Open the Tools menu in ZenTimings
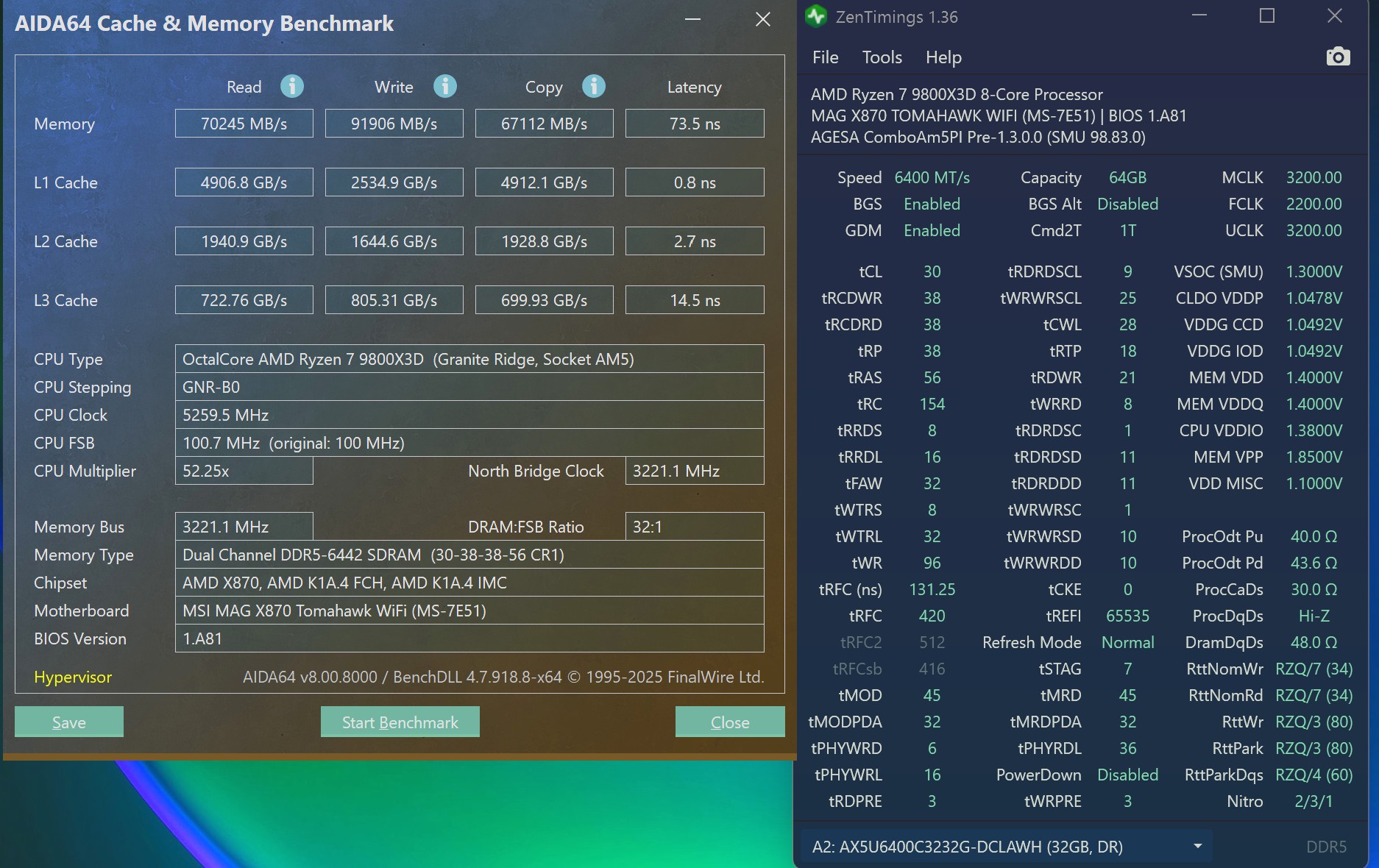 click(882, 57)
